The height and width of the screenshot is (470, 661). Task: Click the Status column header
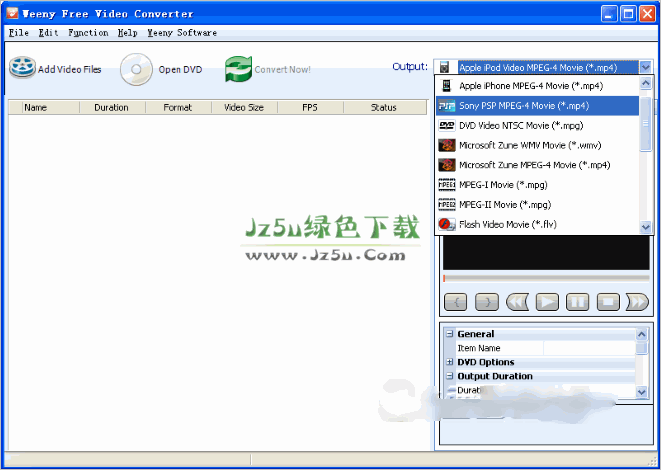click(x=384, y=107)
